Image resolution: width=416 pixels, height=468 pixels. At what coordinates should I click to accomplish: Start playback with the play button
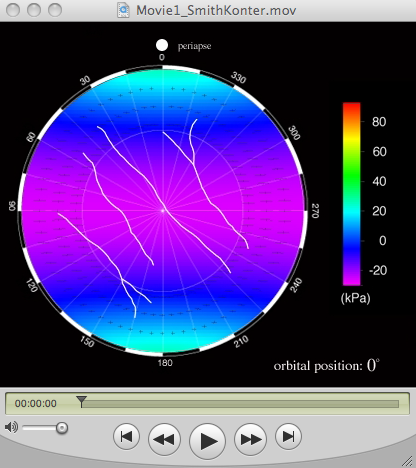tap(207, 441)
